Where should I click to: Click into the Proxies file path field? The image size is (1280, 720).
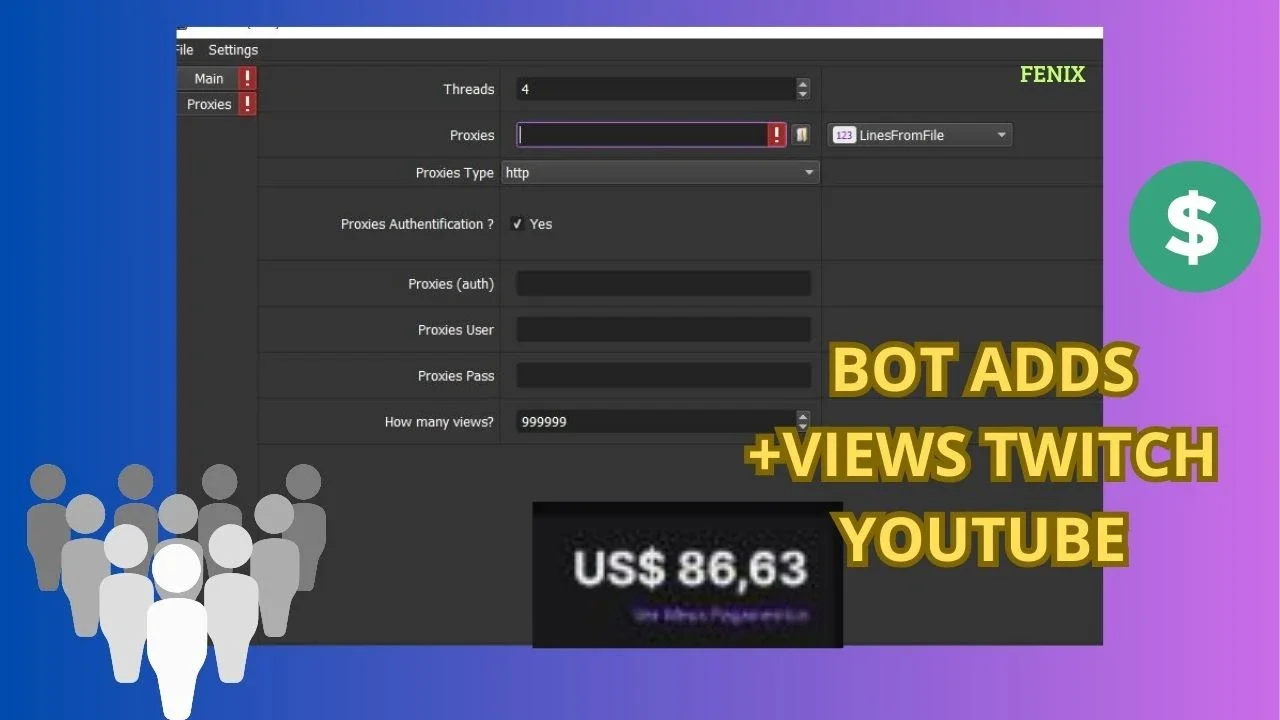[x=642, y=135]
